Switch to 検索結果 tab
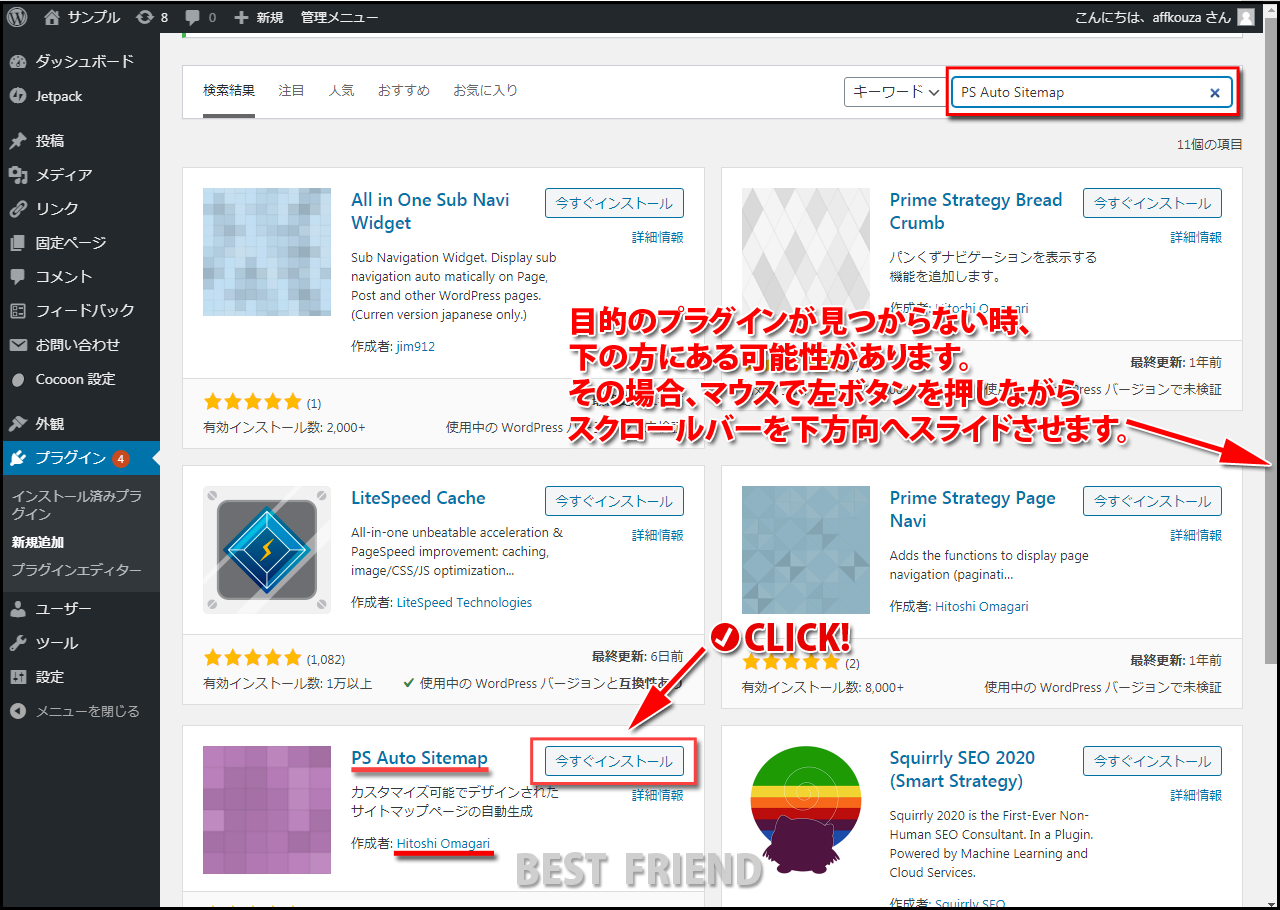 (229, 91)
